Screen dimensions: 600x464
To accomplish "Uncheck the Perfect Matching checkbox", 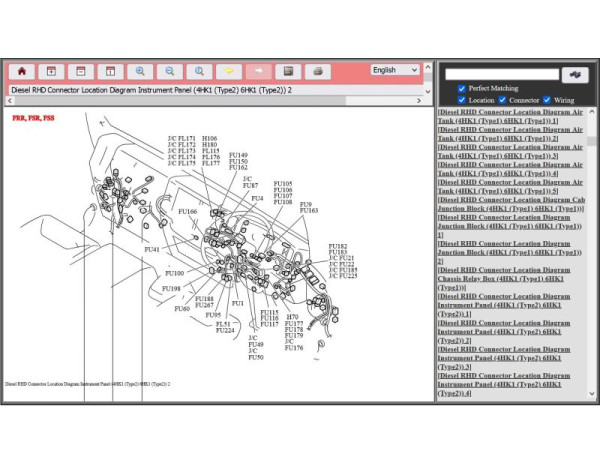I will (x=461, y=88).
